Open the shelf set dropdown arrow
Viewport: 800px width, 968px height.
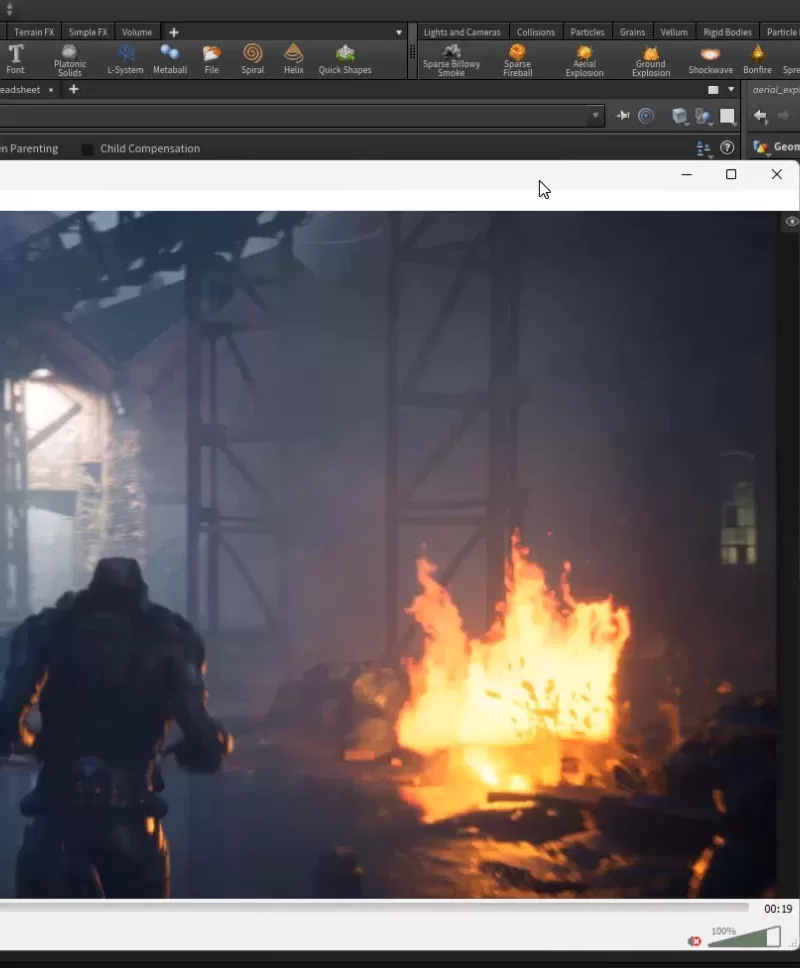[x=399, y=32]
